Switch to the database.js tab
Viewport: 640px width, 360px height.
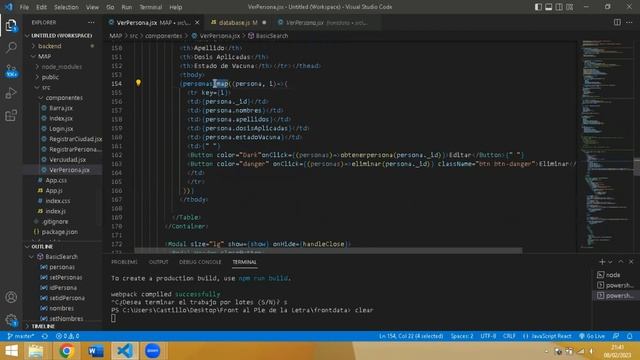click(239, 22)
